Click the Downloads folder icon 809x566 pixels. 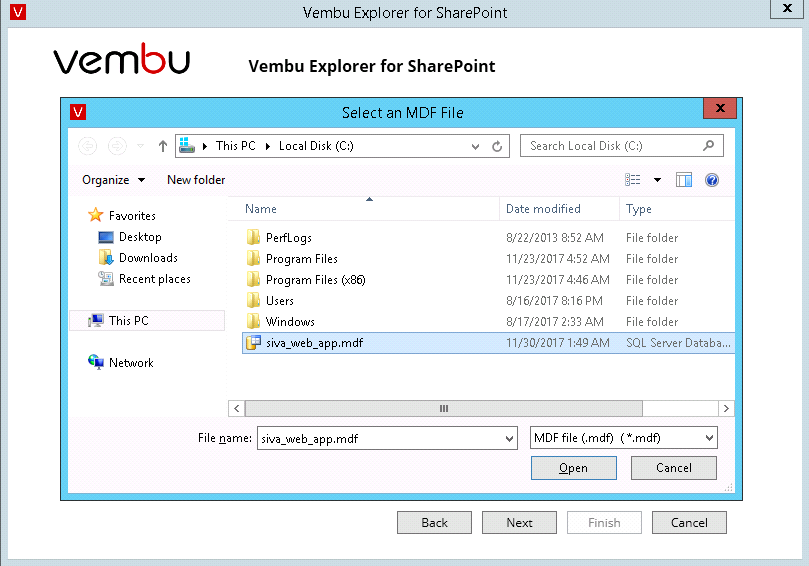(x=106, y=257)
